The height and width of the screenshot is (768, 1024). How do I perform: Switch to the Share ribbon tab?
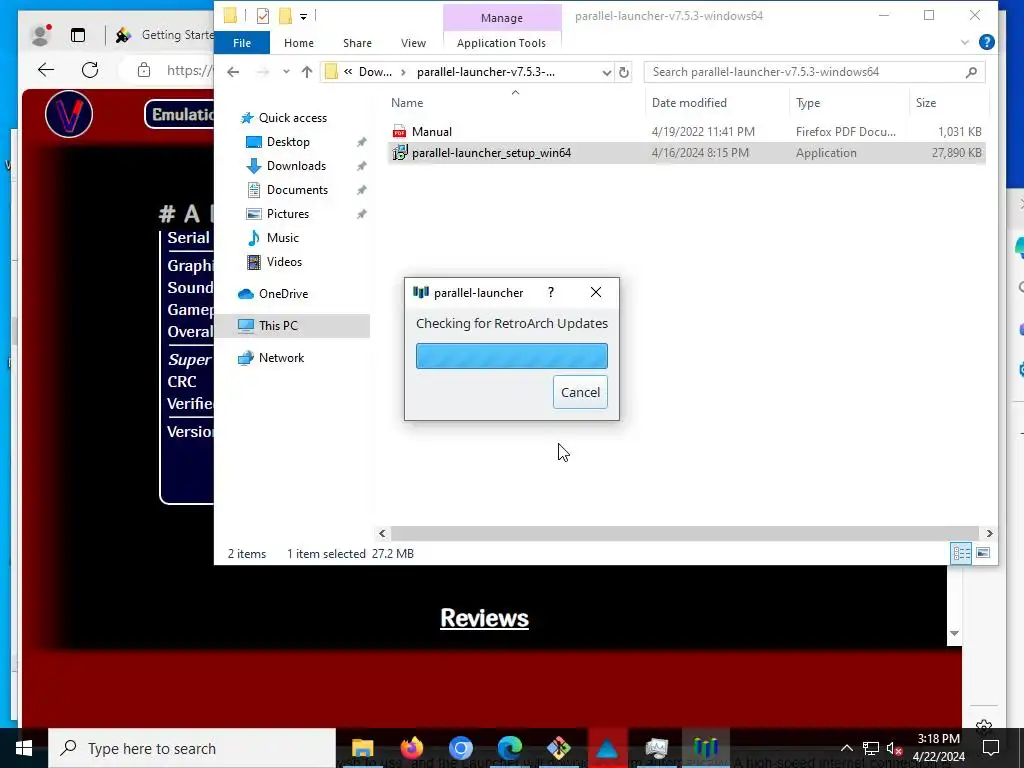[x=357, y=43]
